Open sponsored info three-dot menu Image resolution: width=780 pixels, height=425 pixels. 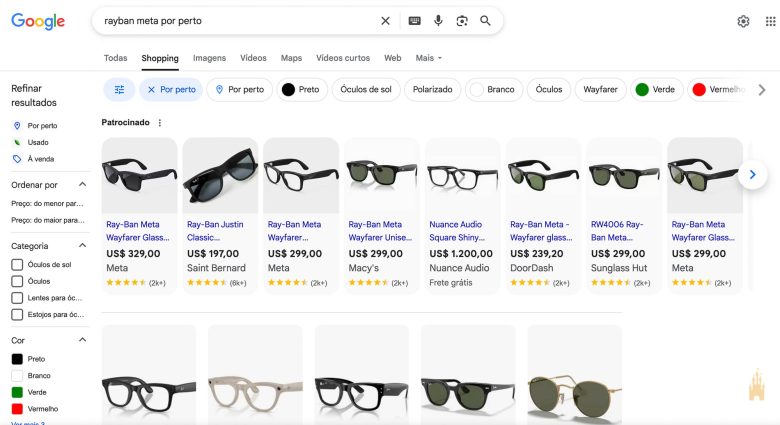tap(160, 122)
